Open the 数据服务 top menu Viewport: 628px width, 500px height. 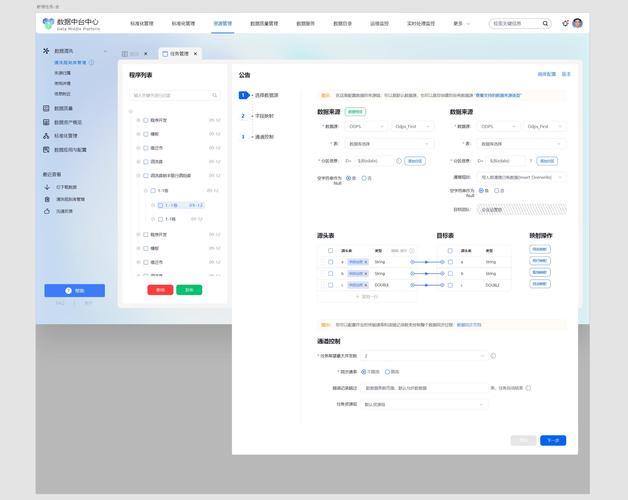click(305, 23)
